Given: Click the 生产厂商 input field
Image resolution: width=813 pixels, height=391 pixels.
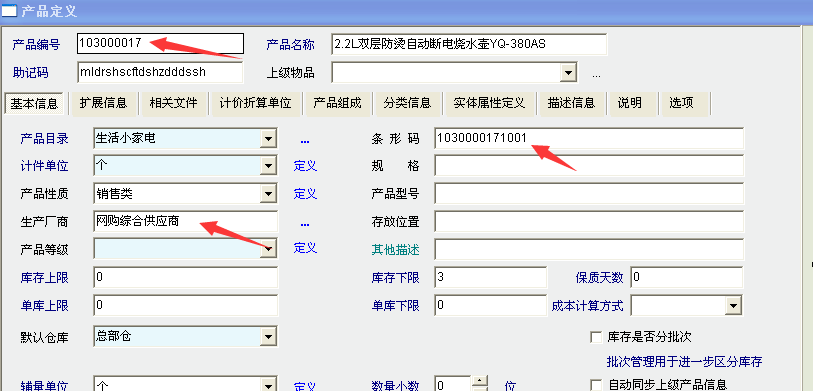Looking at the screenshot, I should click(x=186, y=221).
